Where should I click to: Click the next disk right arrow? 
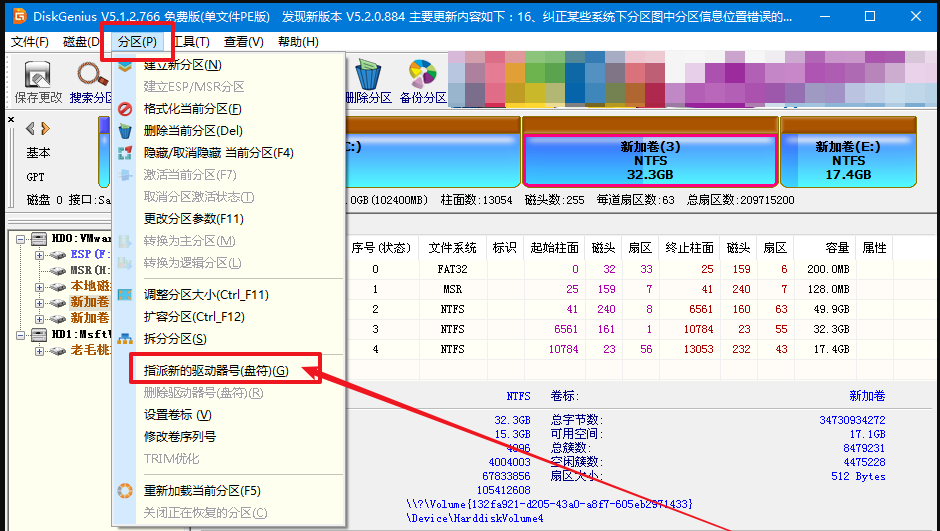coord(45,128)
